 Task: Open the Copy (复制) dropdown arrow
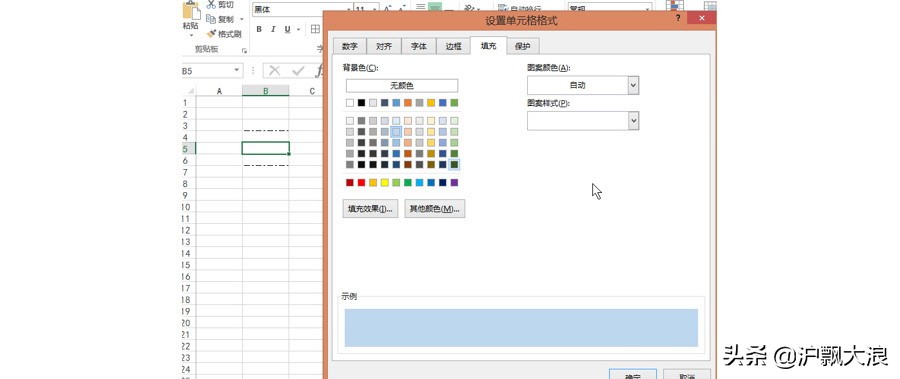coord(242,20)
